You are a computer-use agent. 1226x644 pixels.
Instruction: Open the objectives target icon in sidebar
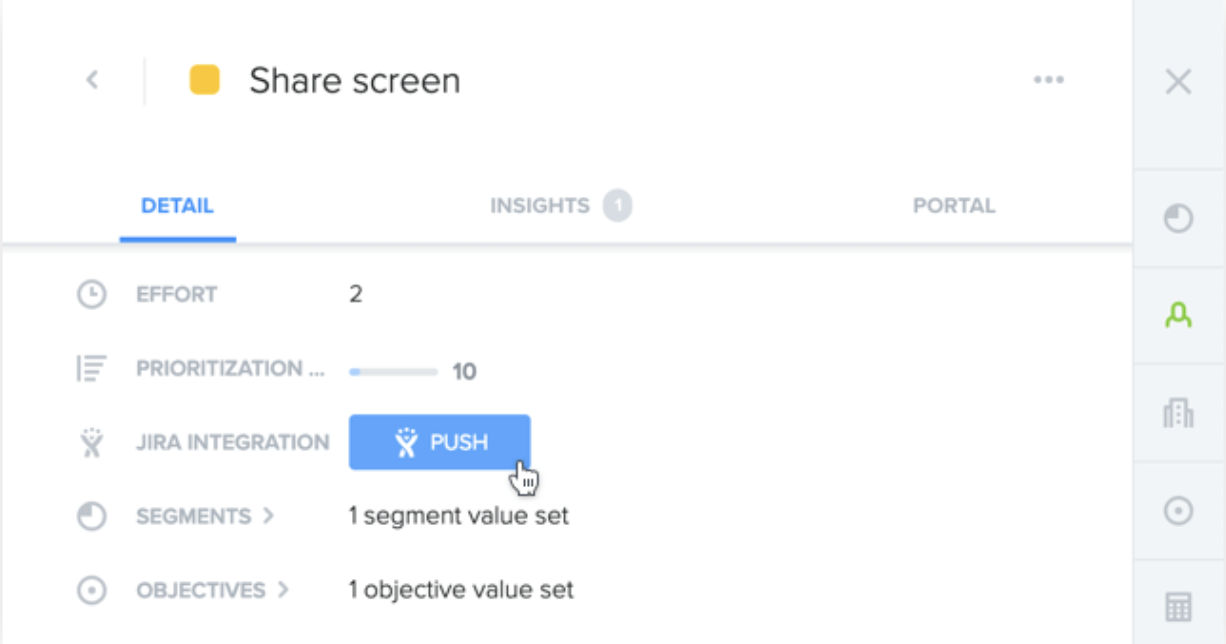[x=1179, y=511]
